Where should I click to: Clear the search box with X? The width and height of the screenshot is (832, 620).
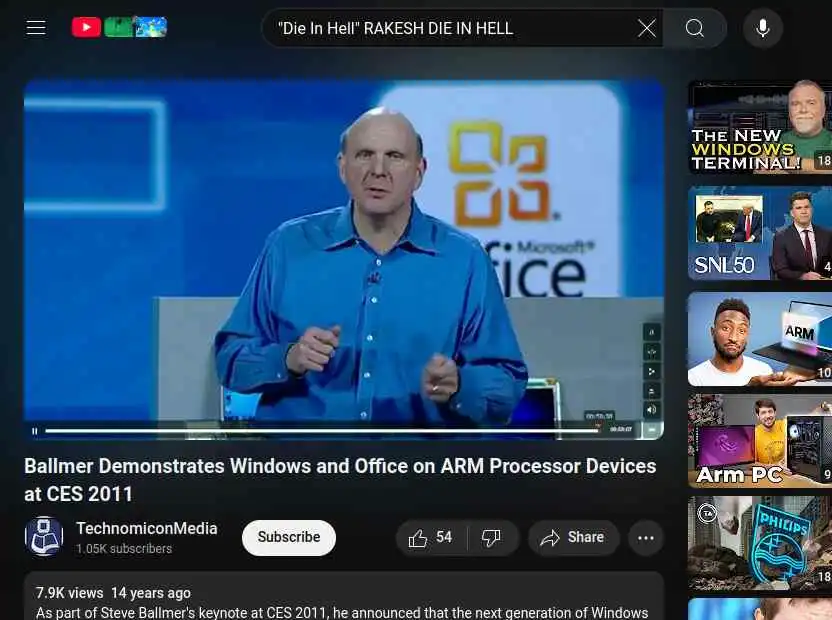point(647,28)
